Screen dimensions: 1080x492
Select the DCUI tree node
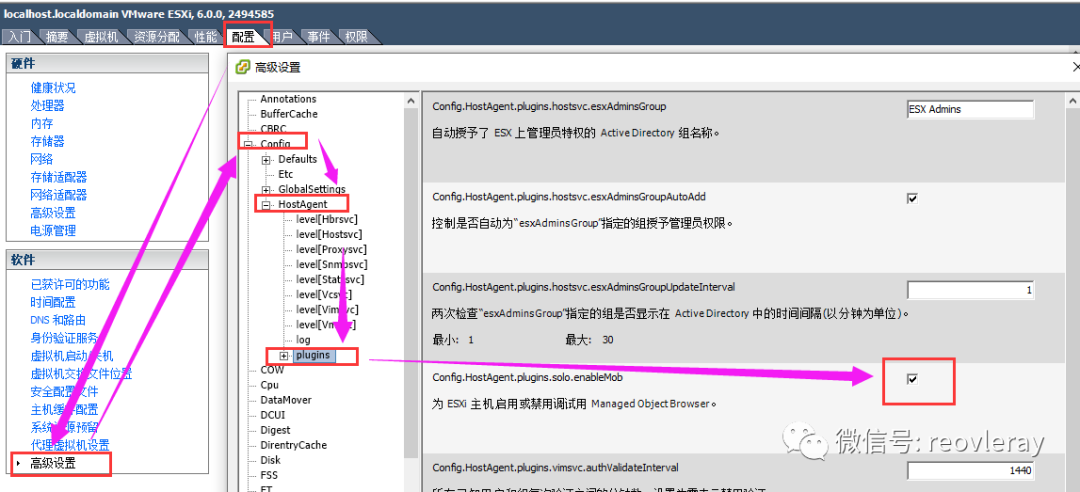[273, 416]
